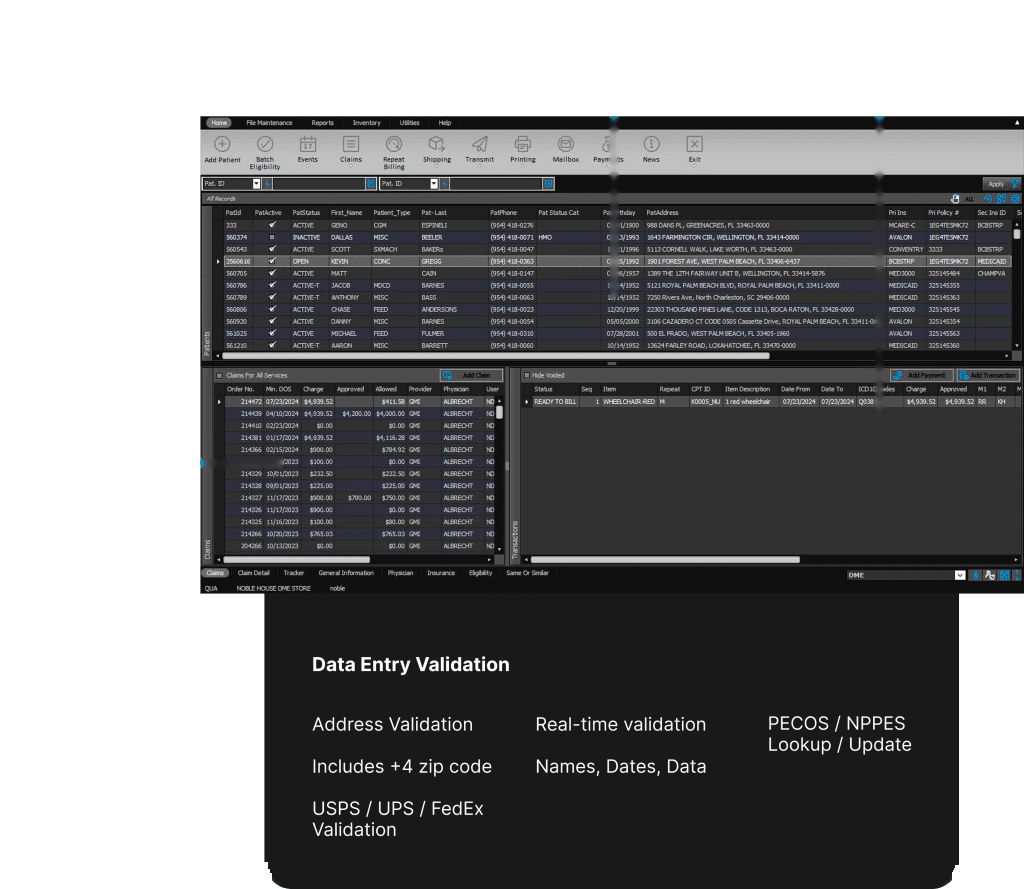1024x889 pixels.
Task: Toggle PatActive checkbox for MATT CAIN
Action: (272, 274)
